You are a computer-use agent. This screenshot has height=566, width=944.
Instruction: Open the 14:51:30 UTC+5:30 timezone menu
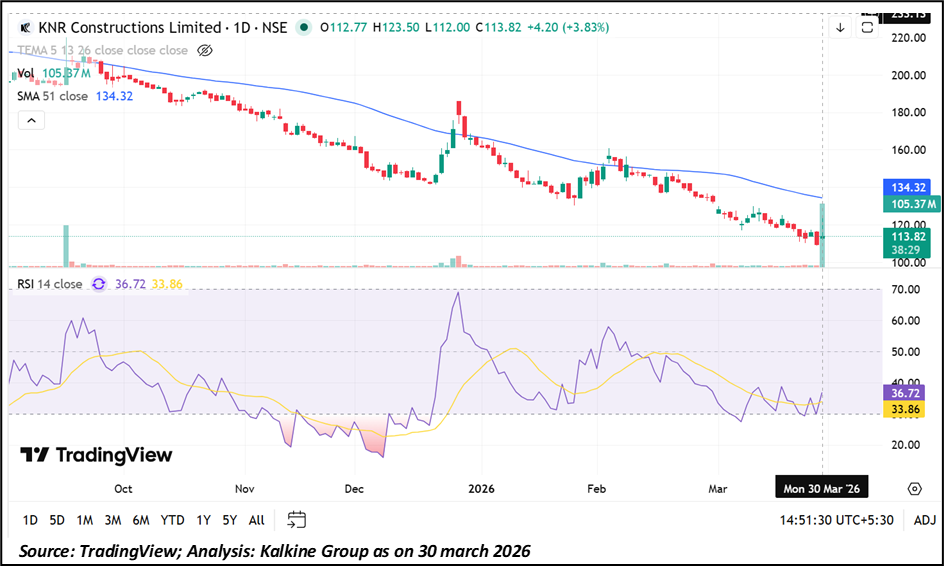point(837,520)
